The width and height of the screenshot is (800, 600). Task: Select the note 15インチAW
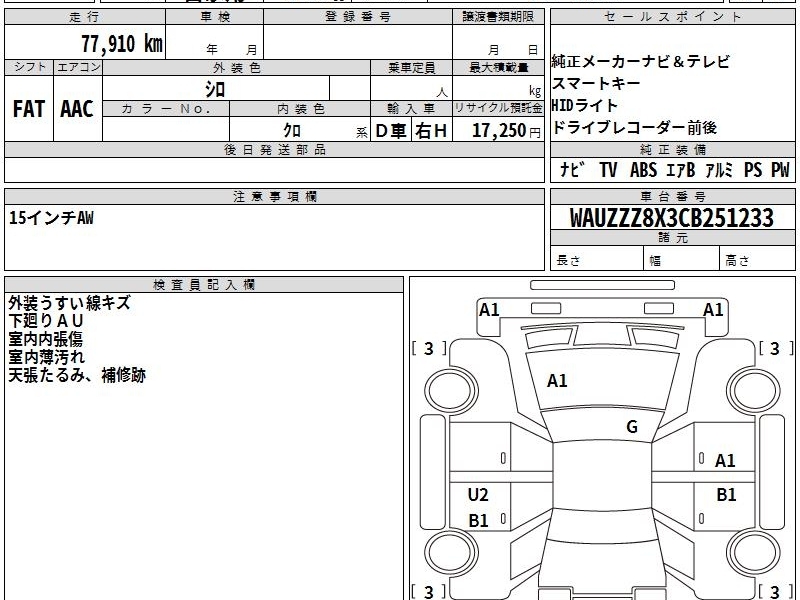(x=51, y=218)
